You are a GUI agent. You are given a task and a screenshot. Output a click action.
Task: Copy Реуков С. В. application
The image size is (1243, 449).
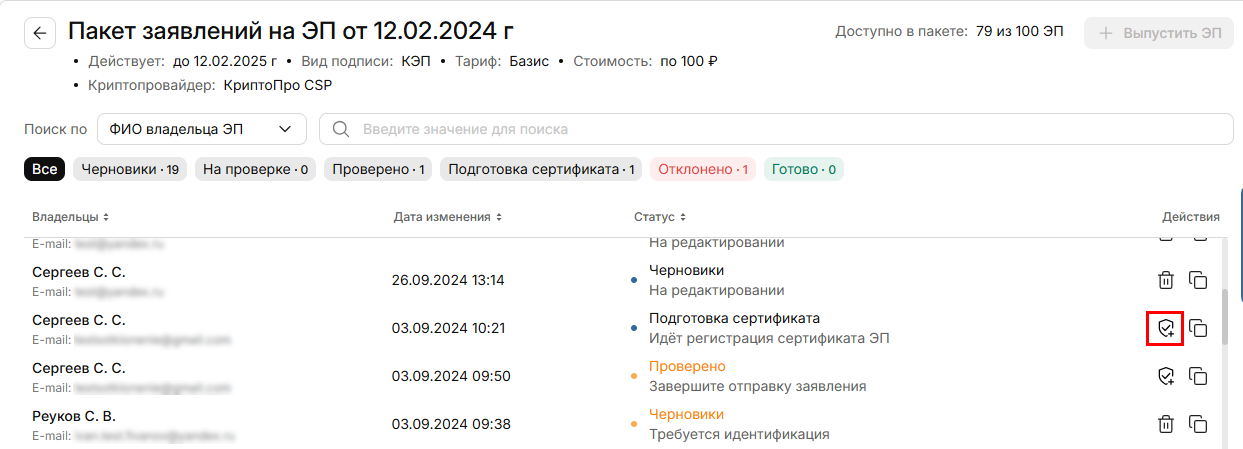[x=1197, y=424]
